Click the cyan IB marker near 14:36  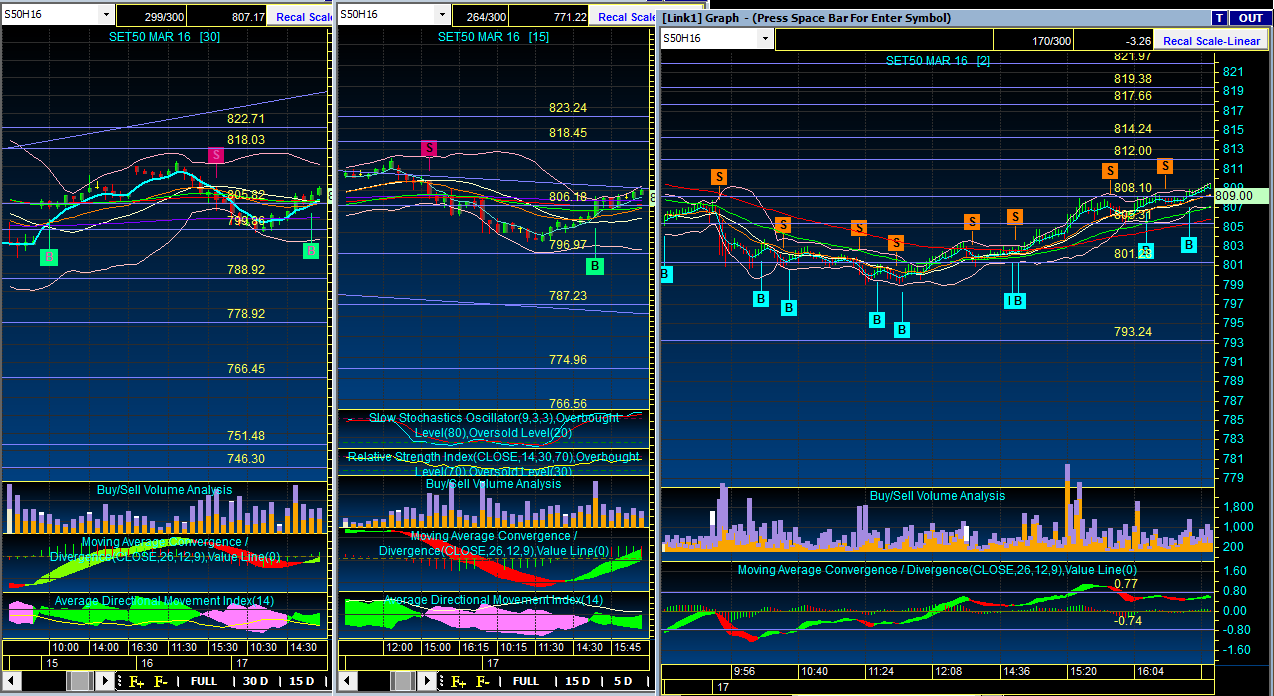coord(1015,301)
